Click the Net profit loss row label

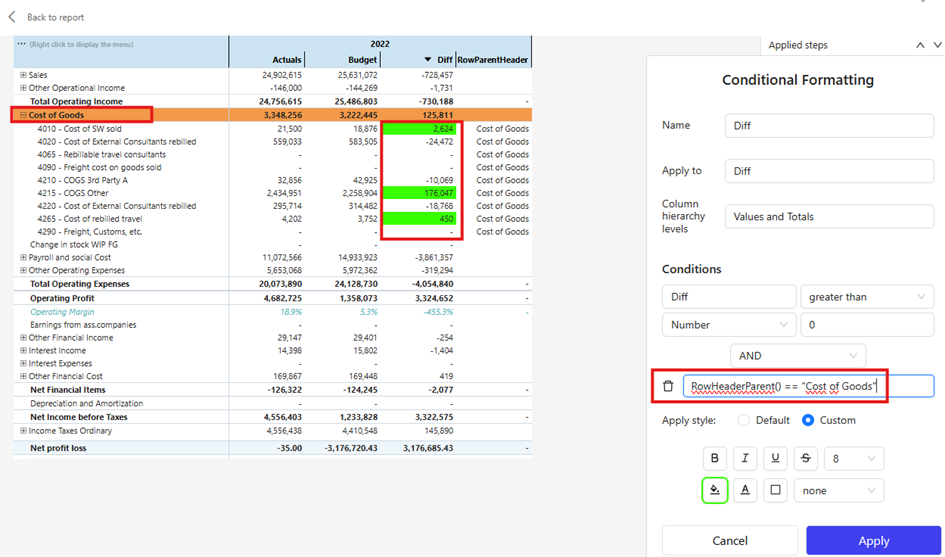(x=58, y=448)
